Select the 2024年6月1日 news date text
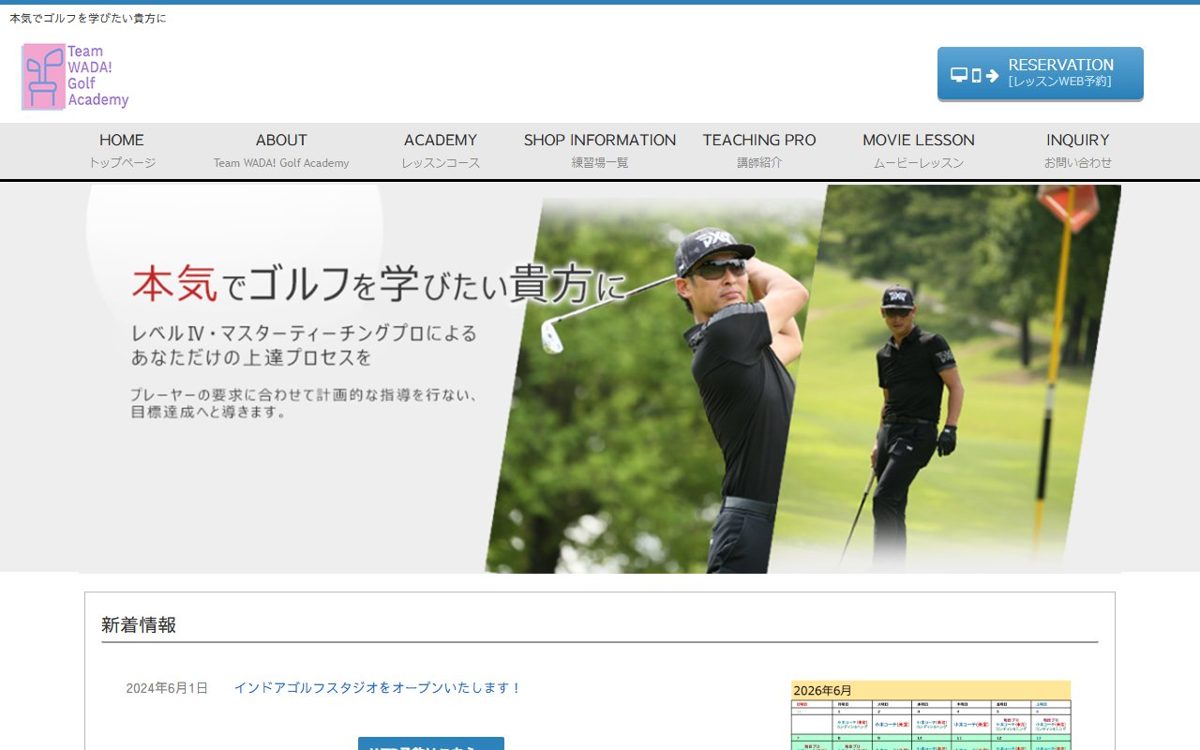 167,688
